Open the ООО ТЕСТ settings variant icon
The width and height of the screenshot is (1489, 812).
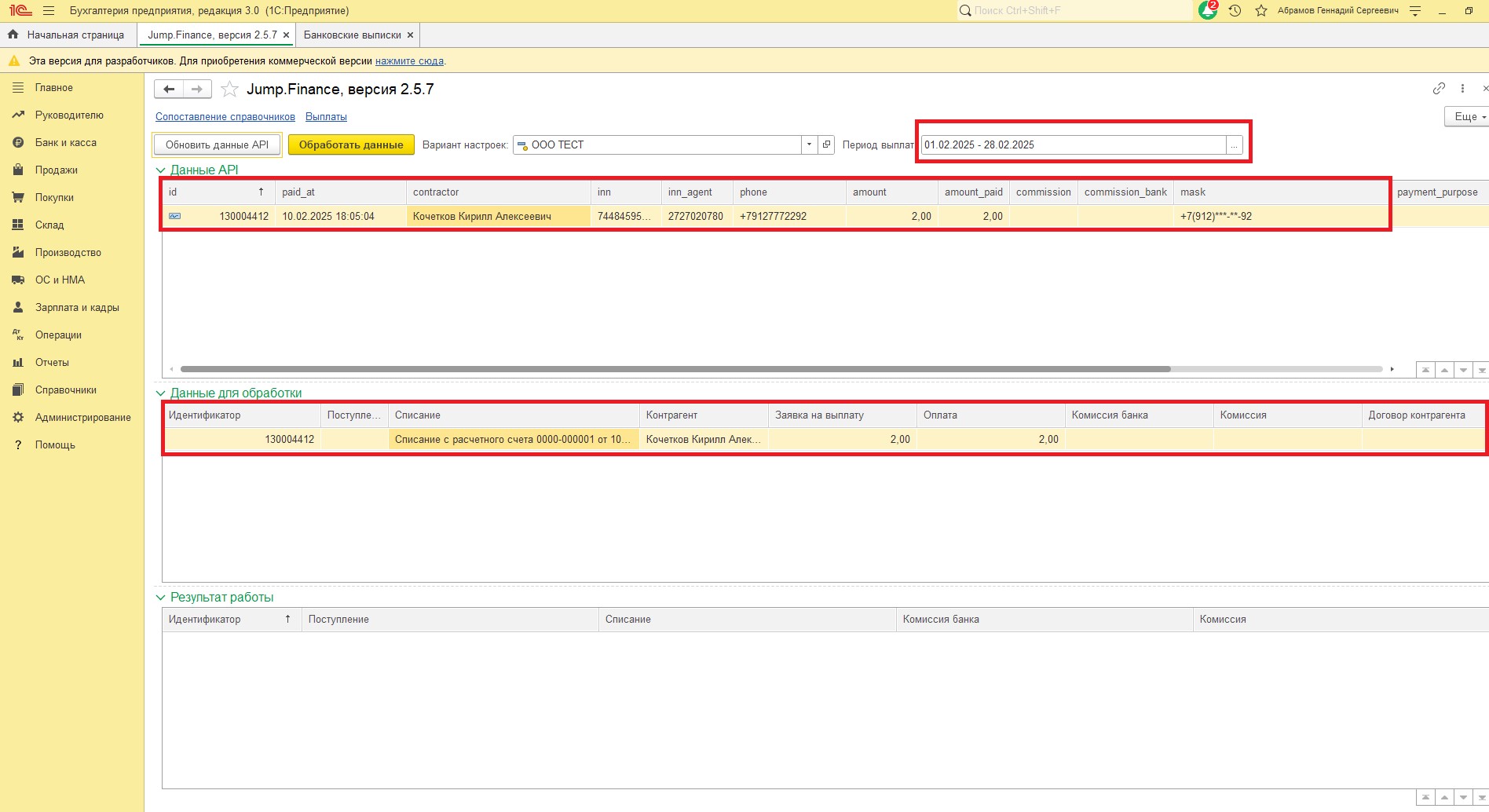826,144
